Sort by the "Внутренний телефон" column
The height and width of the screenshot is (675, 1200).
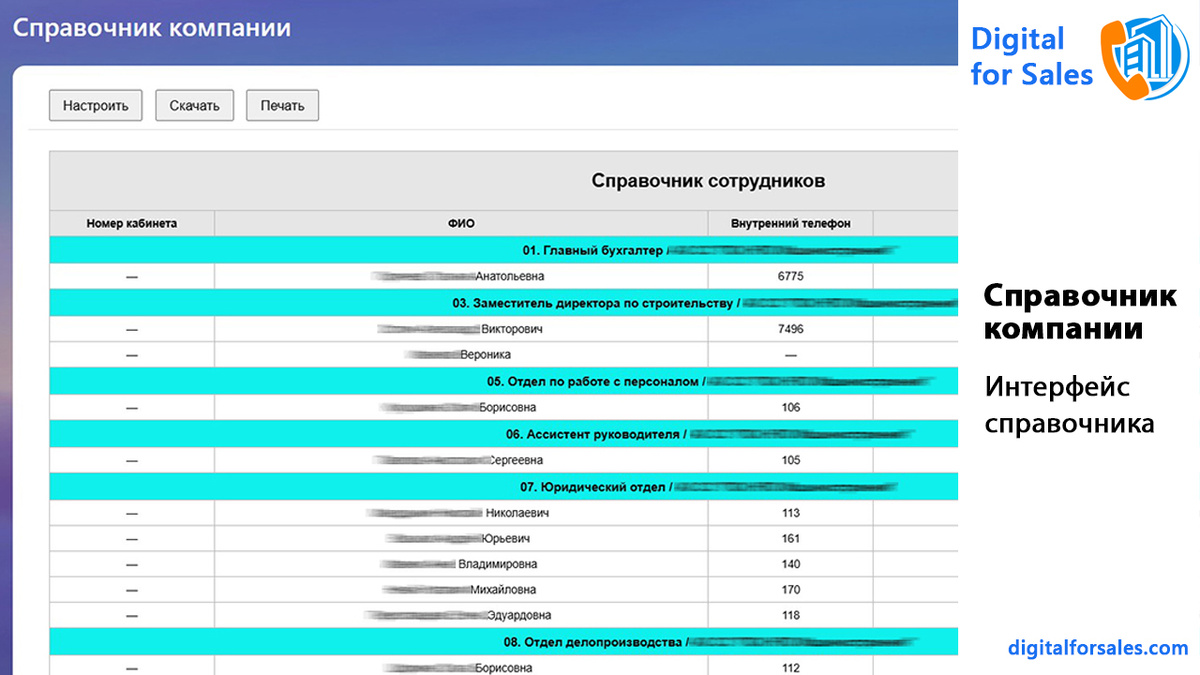(x=791, y=223)
